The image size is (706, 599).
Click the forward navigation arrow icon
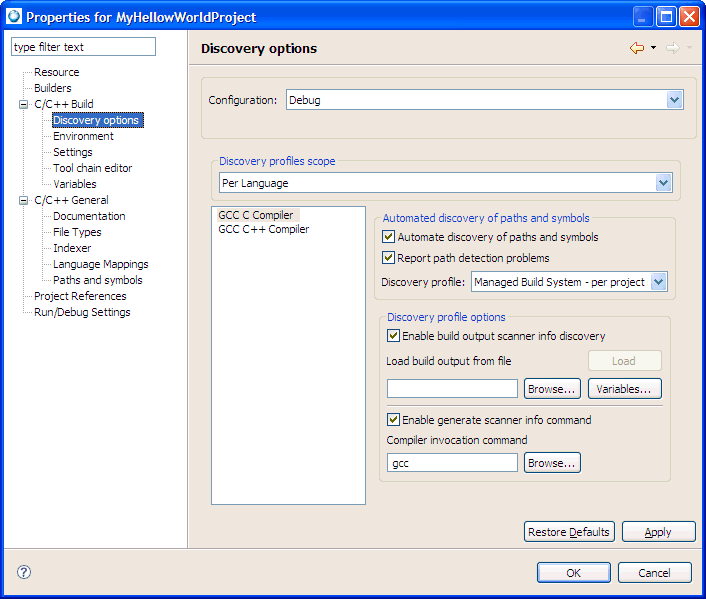pyautogui.click(x=672, y=48)
